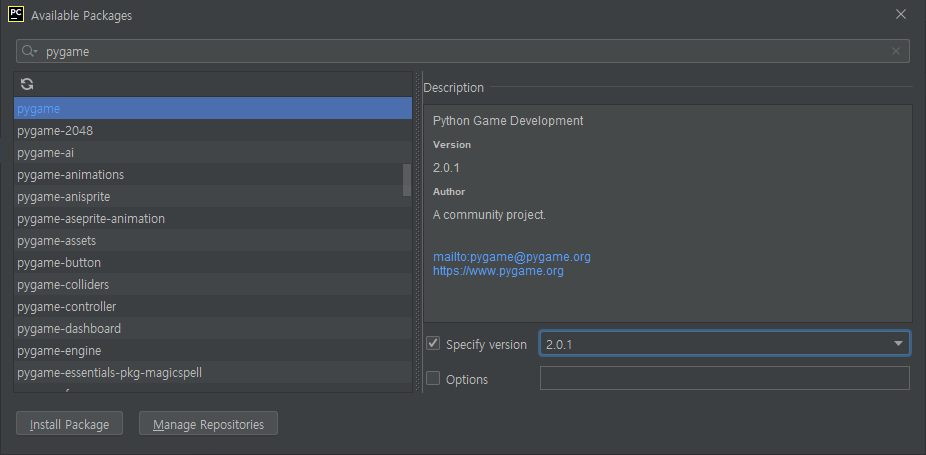This screenshot has height=455, width=926.
Task: Uncheck the Specify version checkbox
Action: [x=433, y=343]
